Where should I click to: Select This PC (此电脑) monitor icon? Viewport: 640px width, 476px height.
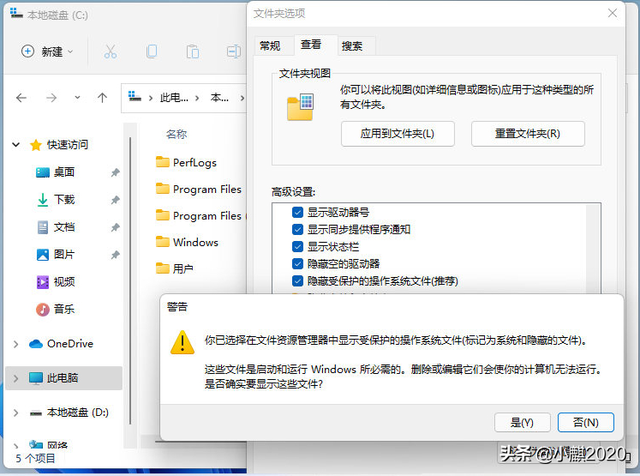point(36,378)
